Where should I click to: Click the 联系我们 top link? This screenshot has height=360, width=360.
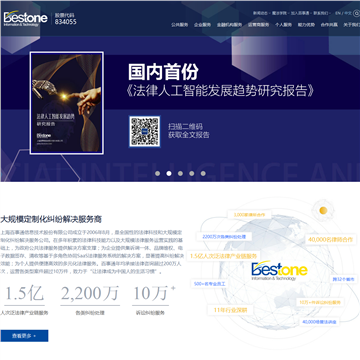(320, 13)
